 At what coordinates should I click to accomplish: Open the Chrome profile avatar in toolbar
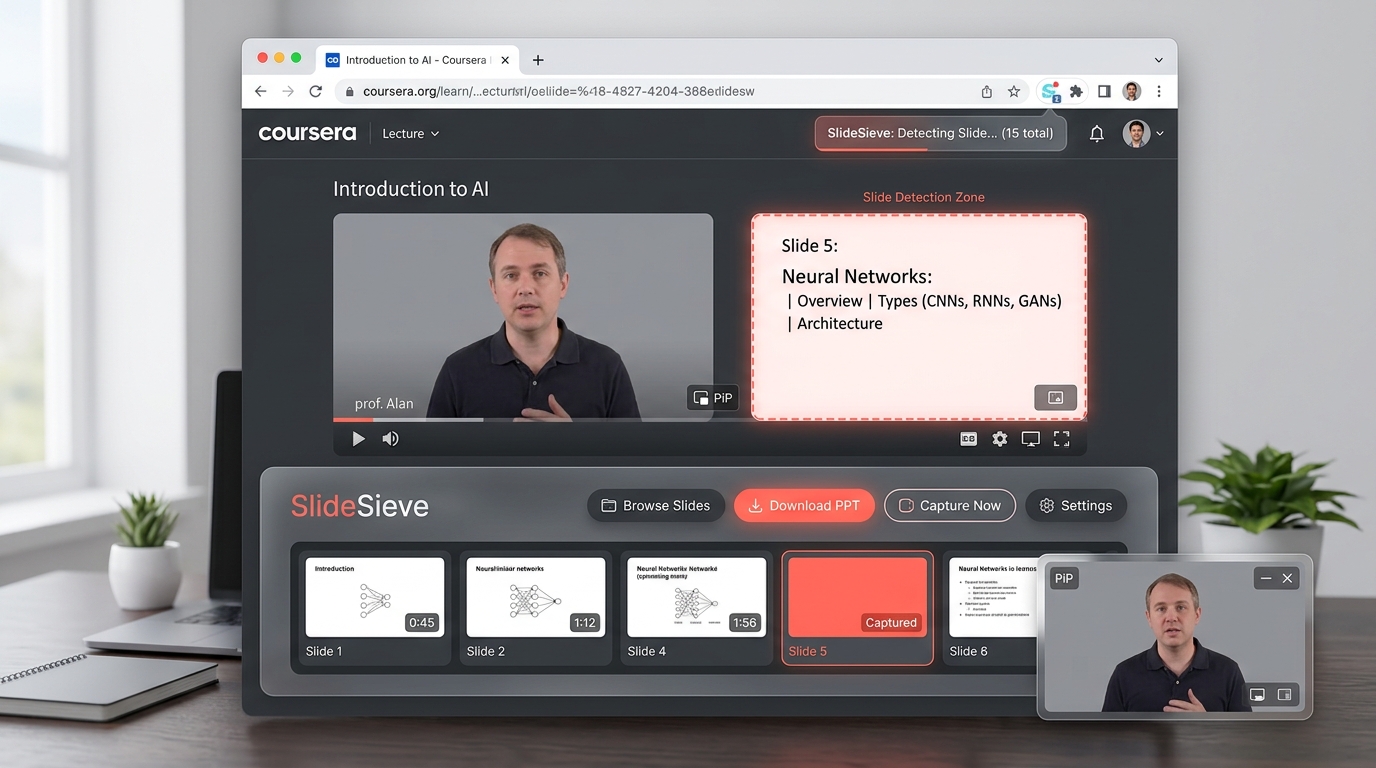(x=1132, y=91)
